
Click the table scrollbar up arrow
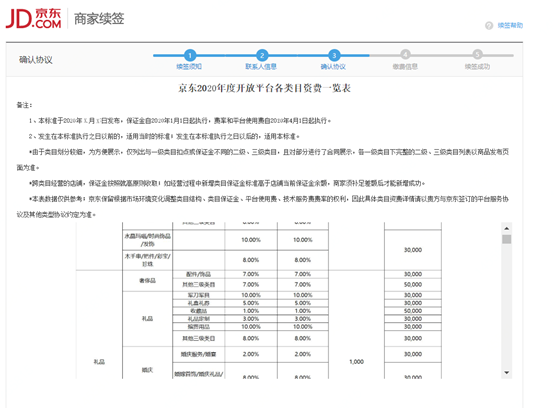pyautogui.click(x=507, y=228)
